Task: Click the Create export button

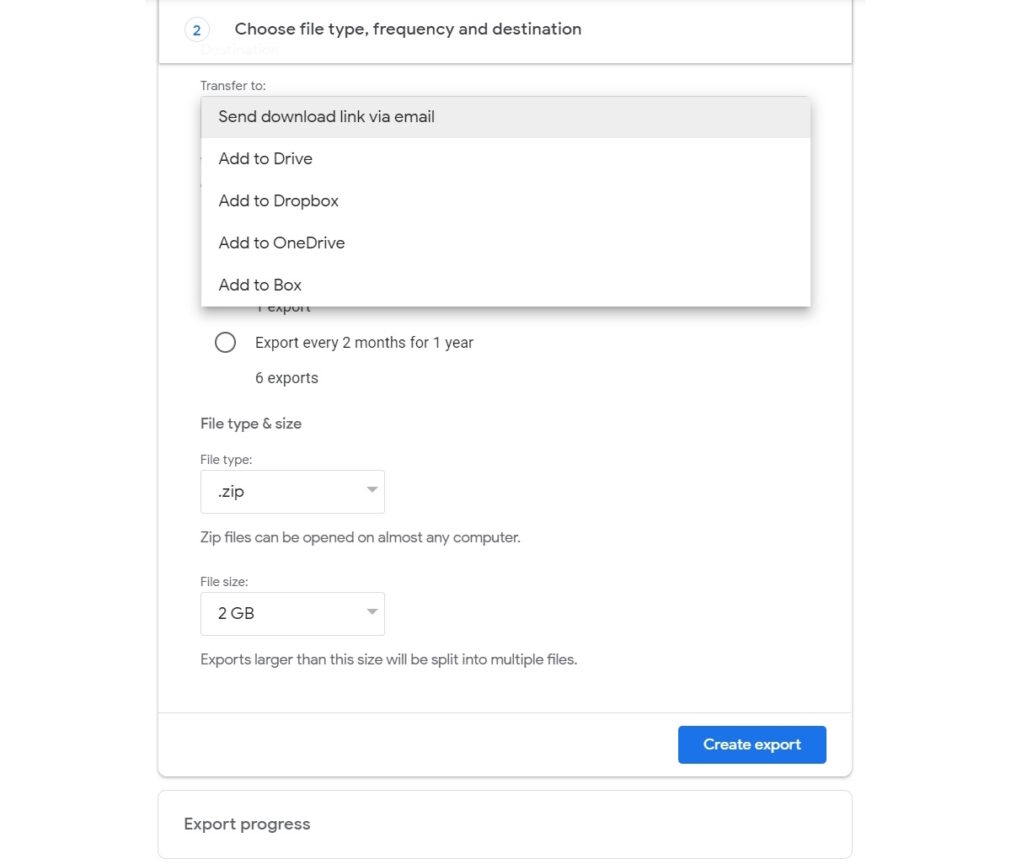Action: (x=751, y=744)
